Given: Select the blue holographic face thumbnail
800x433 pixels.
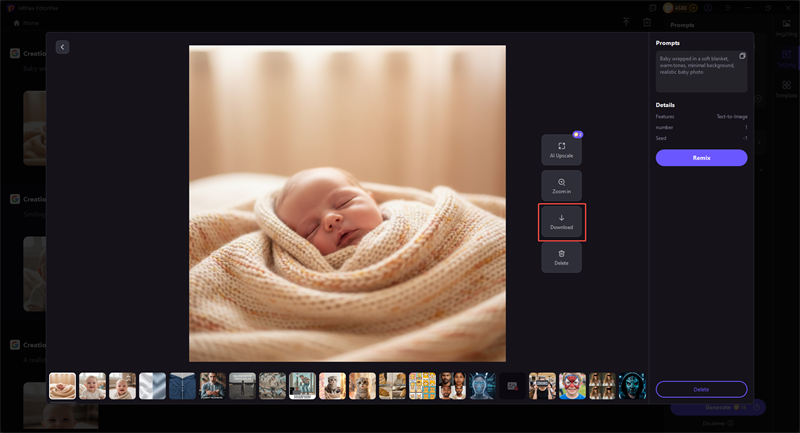Looking at the screenshot, I should (x=482, y=386).
